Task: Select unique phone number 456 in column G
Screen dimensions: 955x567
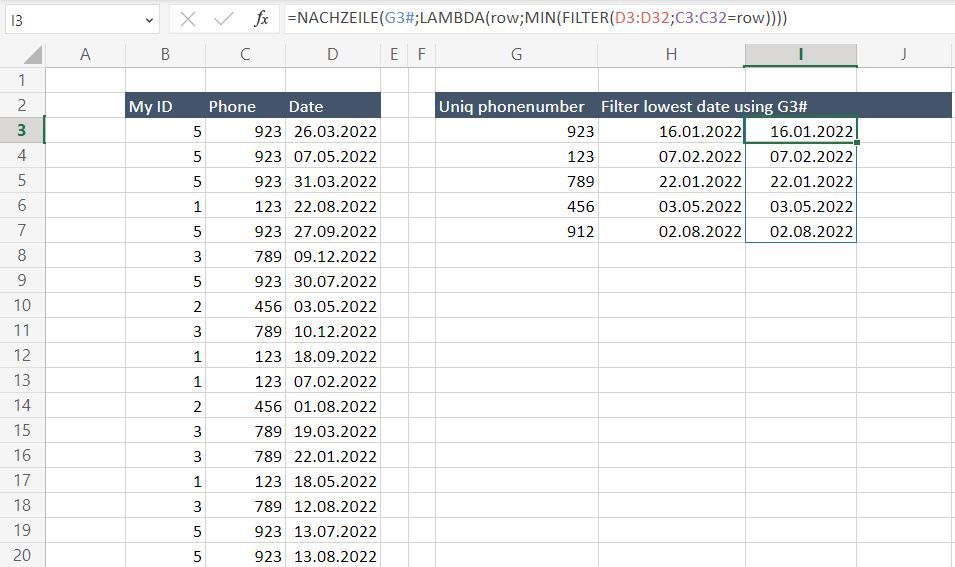Action: click(516, 205)
